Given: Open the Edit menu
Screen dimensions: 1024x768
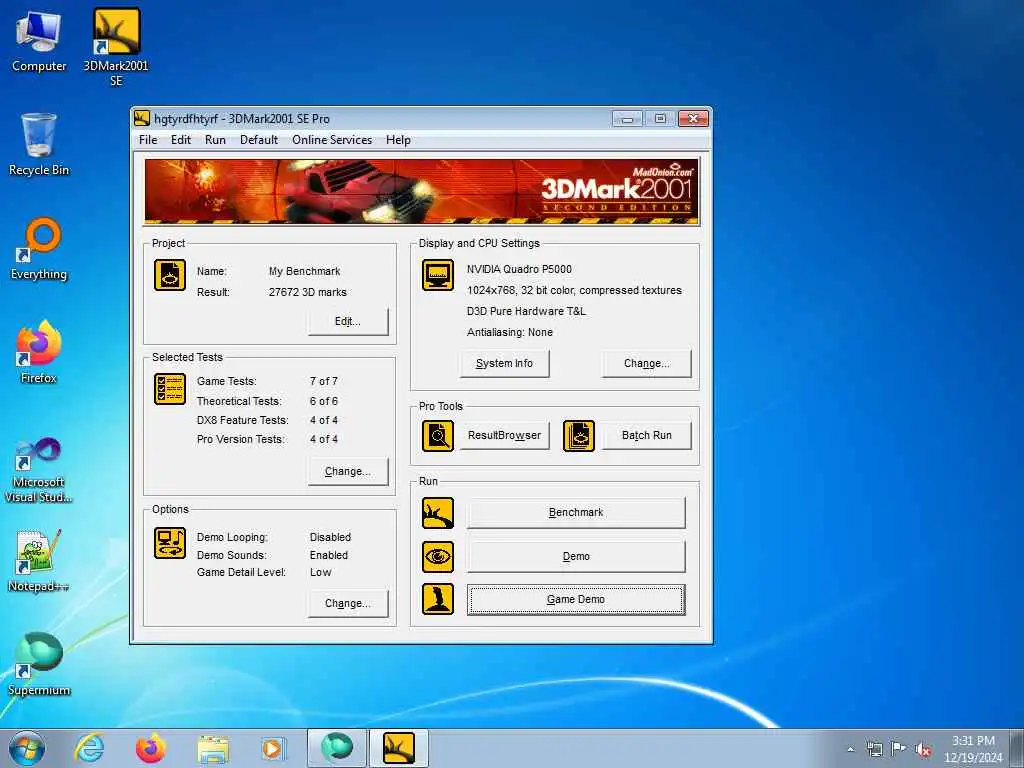Looking at the screenshot, I should (181, 140).
